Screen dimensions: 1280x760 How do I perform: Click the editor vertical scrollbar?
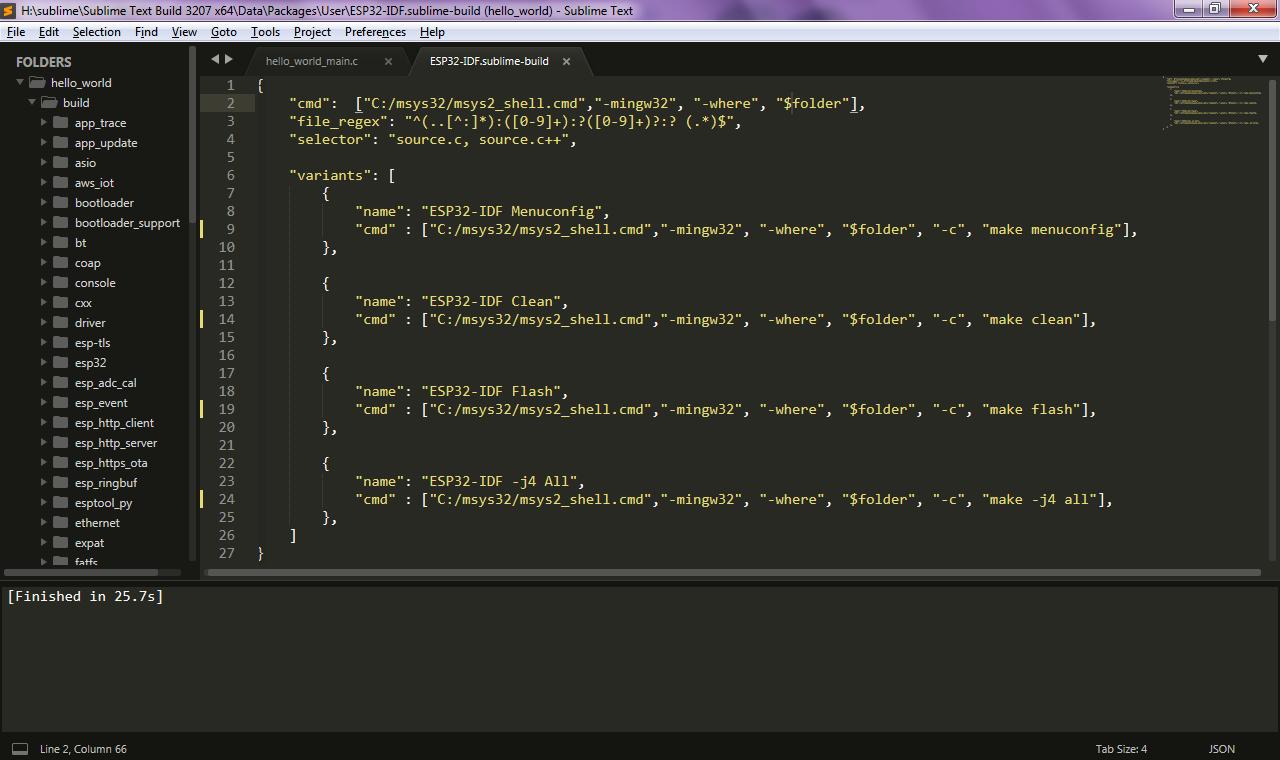1273,200
